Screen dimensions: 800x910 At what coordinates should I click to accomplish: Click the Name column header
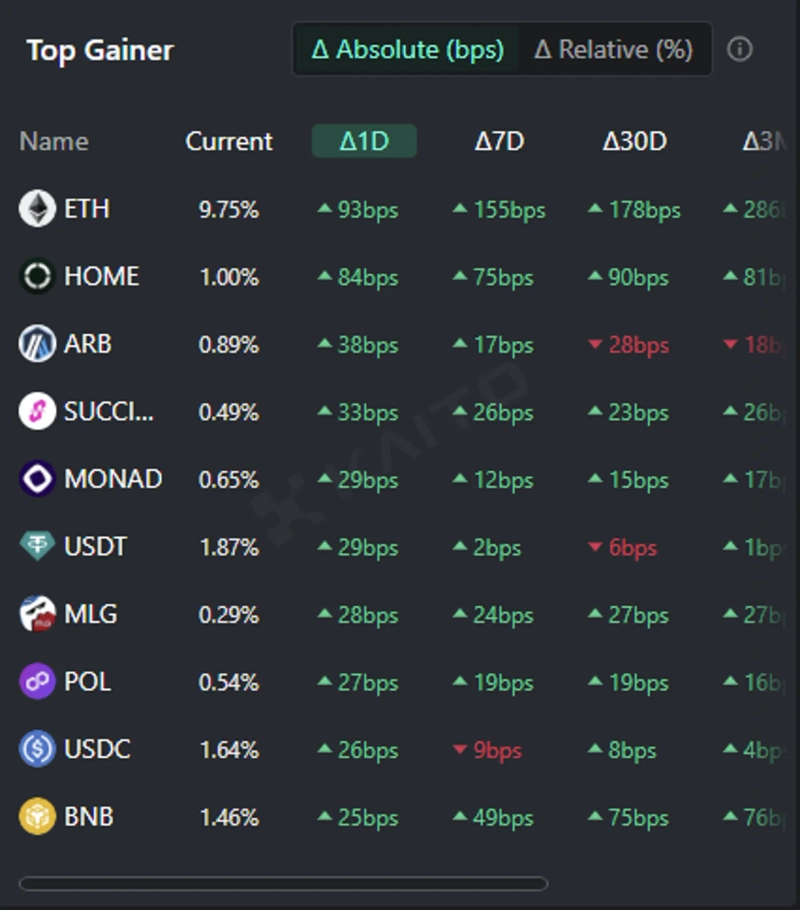pos(54,141)
